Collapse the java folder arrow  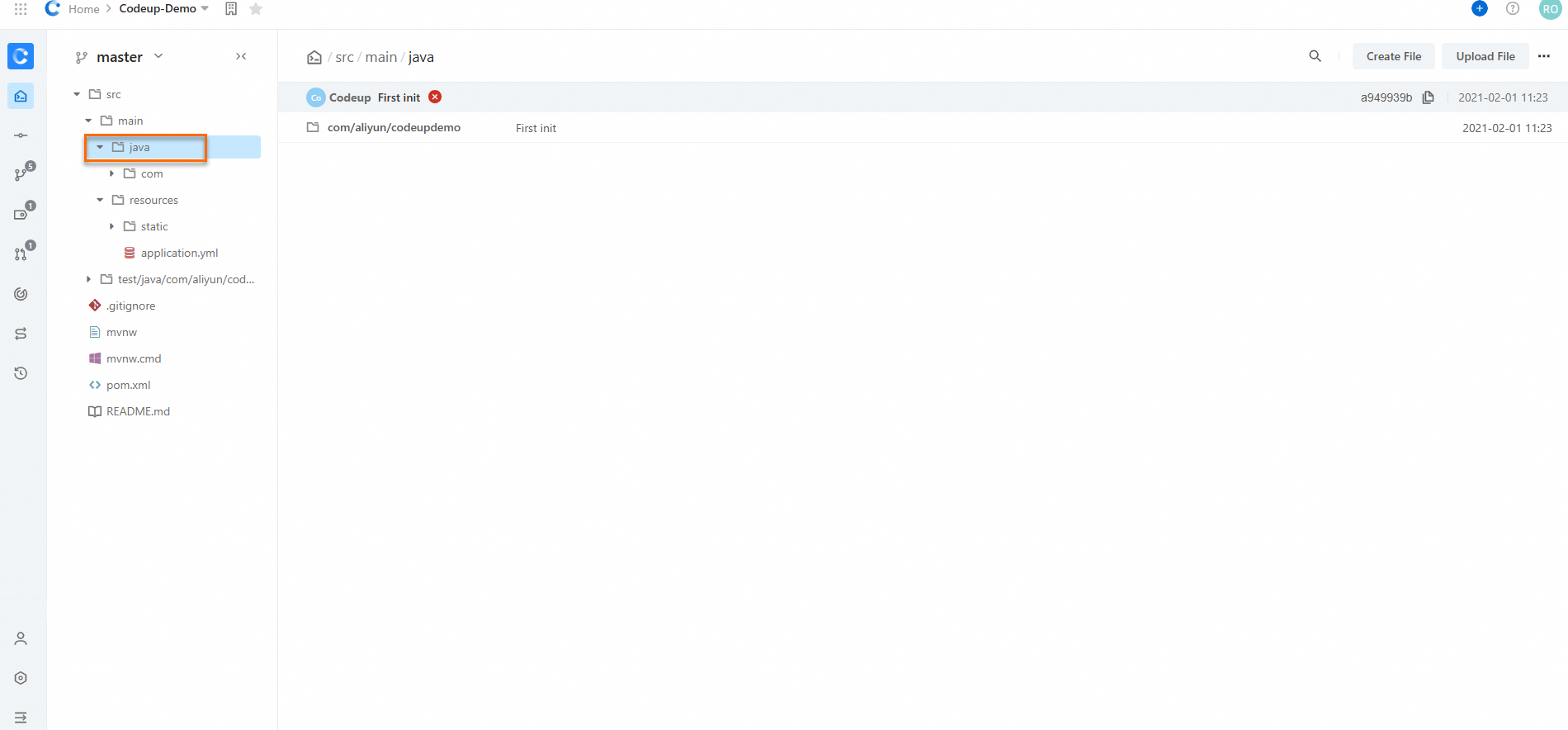coord(100,147)
